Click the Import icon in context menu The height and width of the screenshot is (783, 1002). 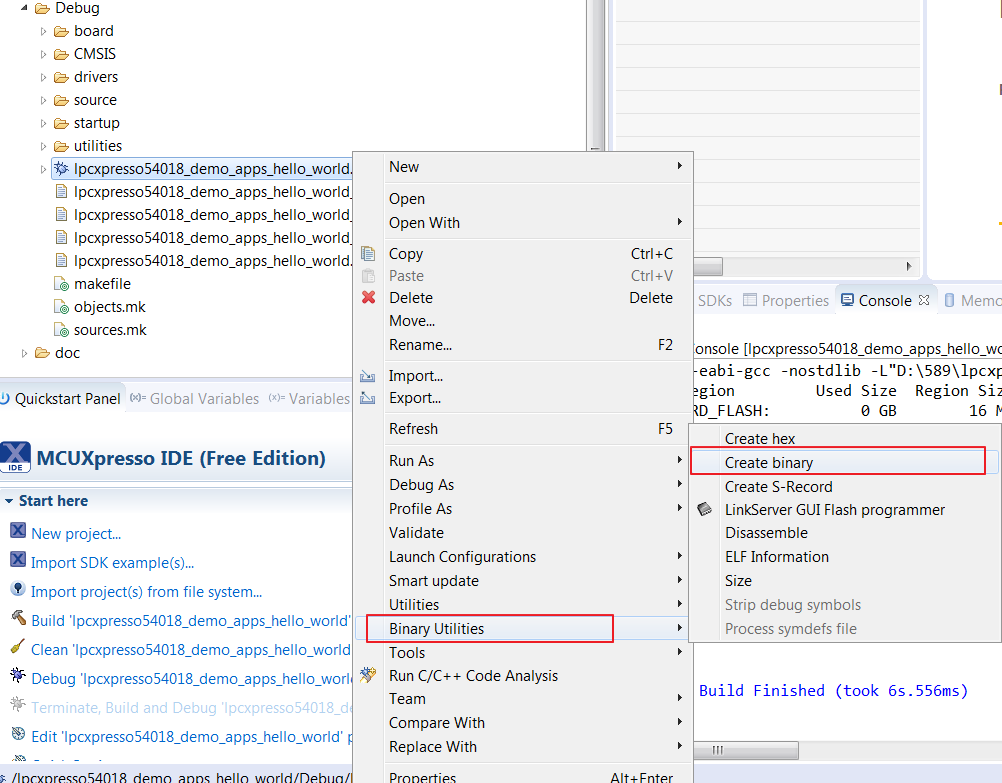coord(368,376)
